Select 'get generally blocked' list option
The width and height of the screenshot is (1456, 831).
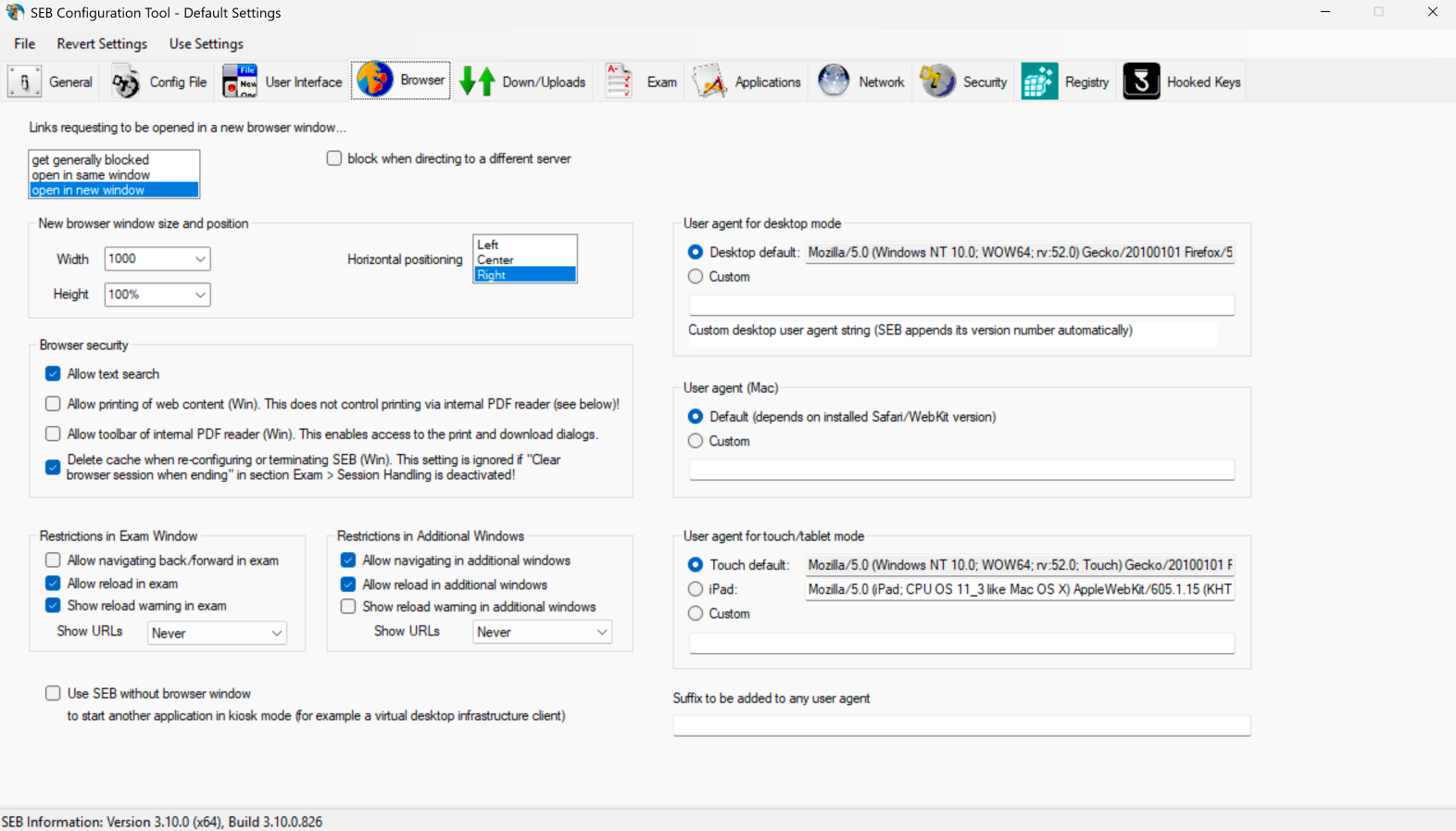click(91, 159)
